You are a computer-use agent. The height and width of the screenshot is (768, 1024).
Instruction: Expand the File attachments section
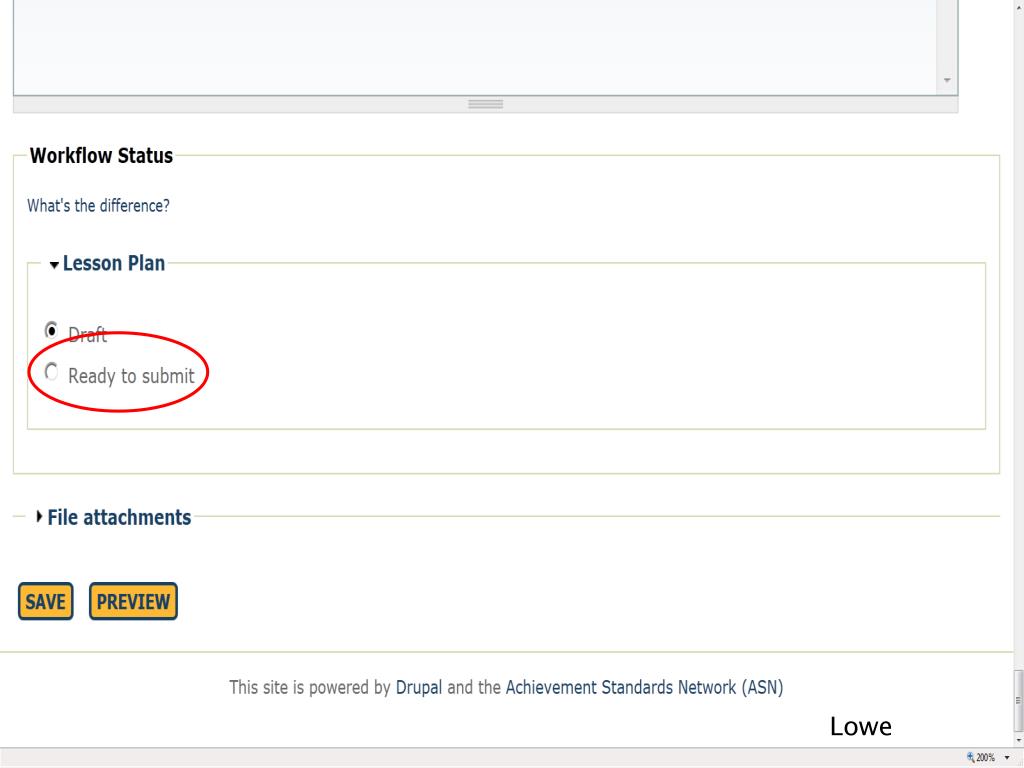[x=114, y=517]
